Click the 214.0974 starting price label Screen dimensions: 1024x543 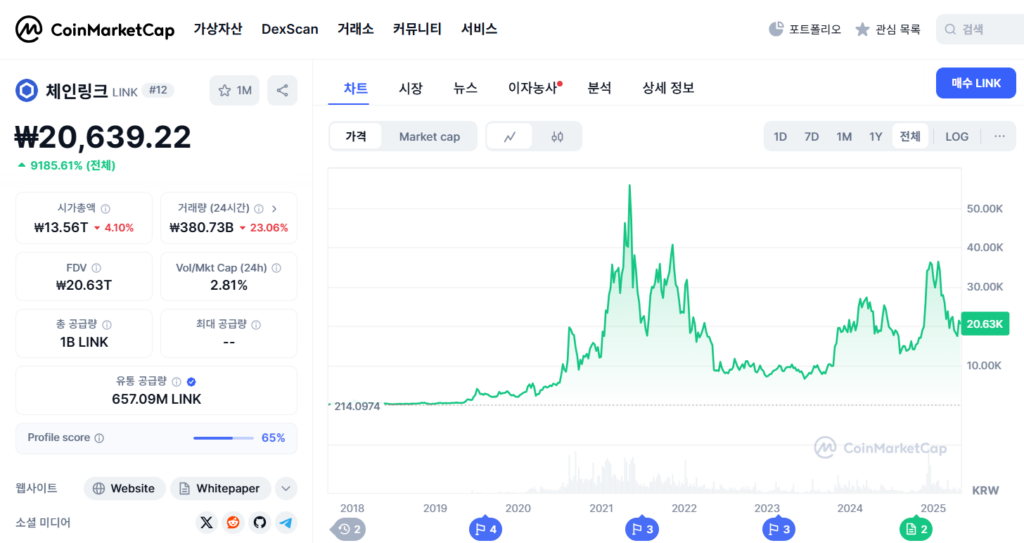(x=357, y=406)
